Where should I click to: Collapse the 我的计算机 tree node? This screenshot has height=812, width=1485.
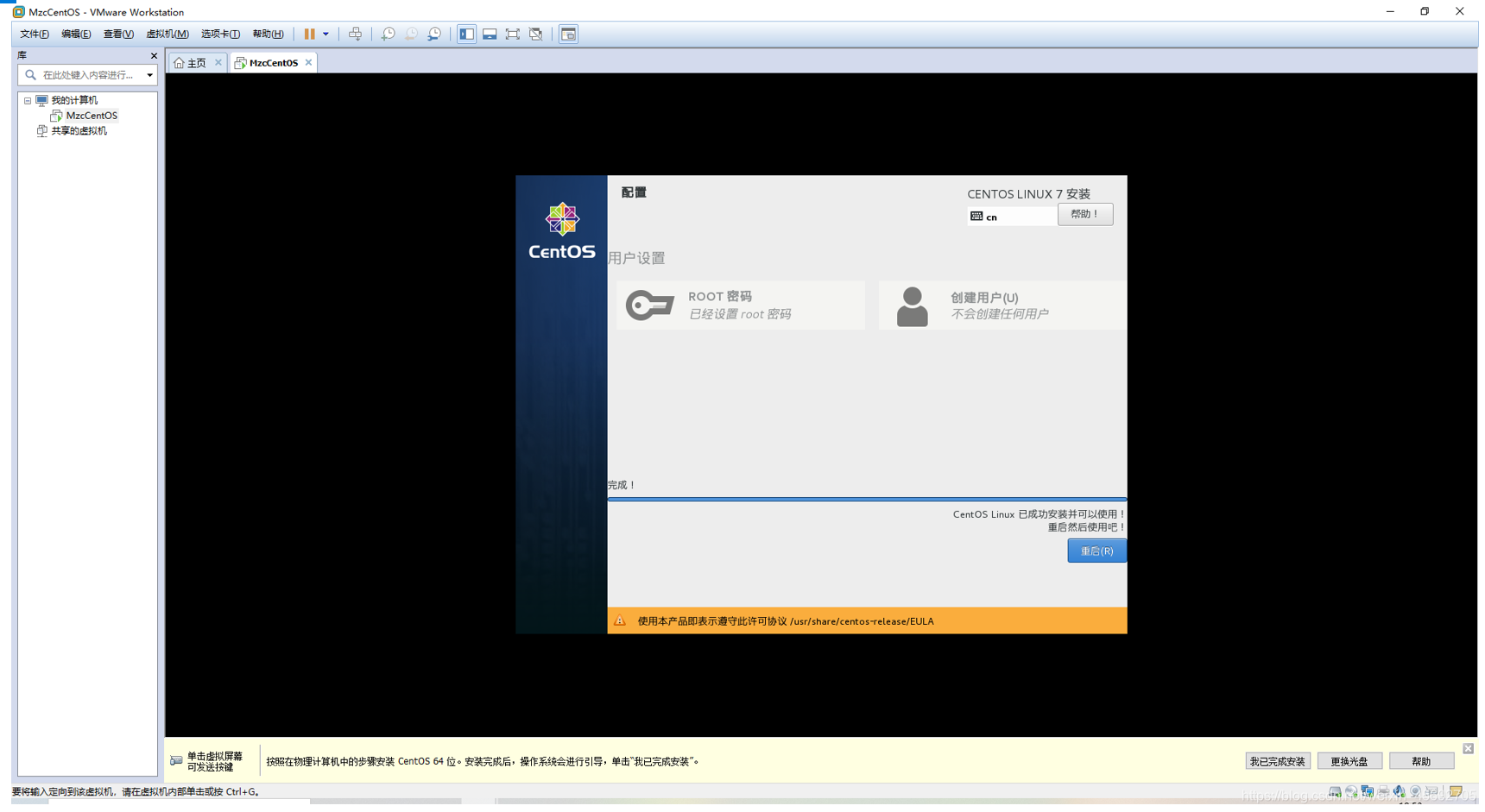28,100
